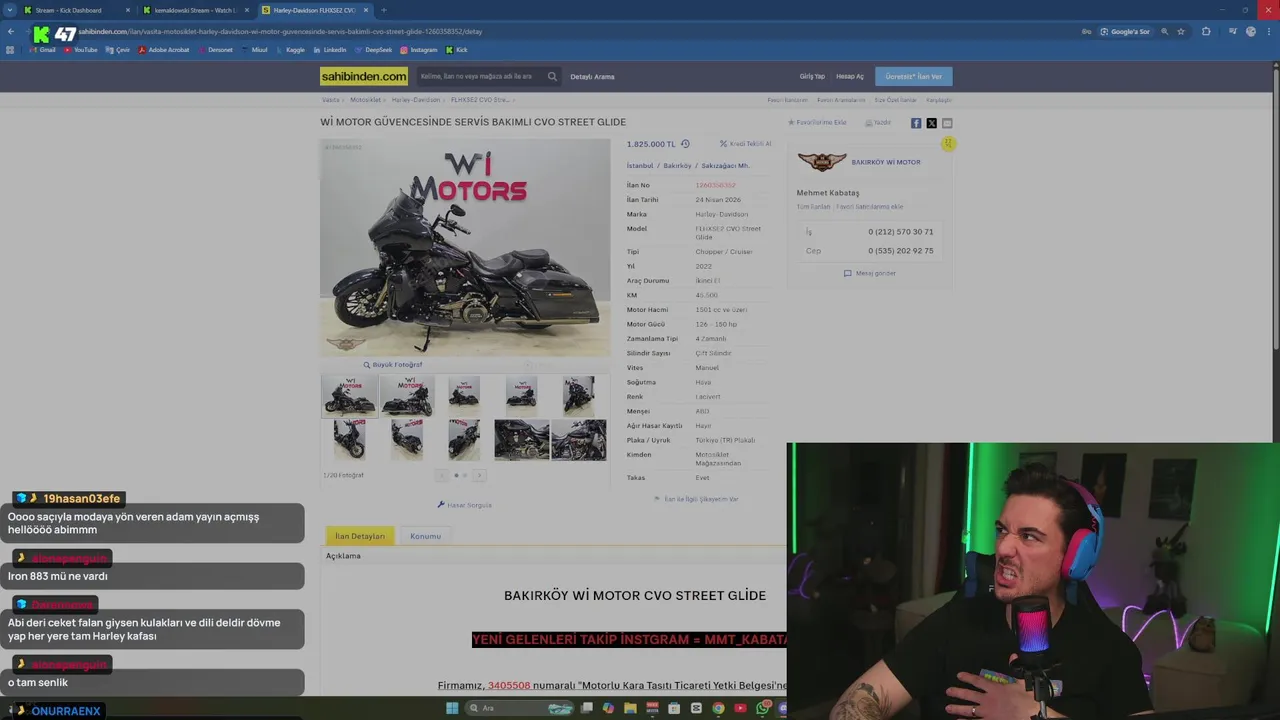Open Hasar Sorgula link
This screenshot has width=1280, height=720.
(x=465, y=505)
